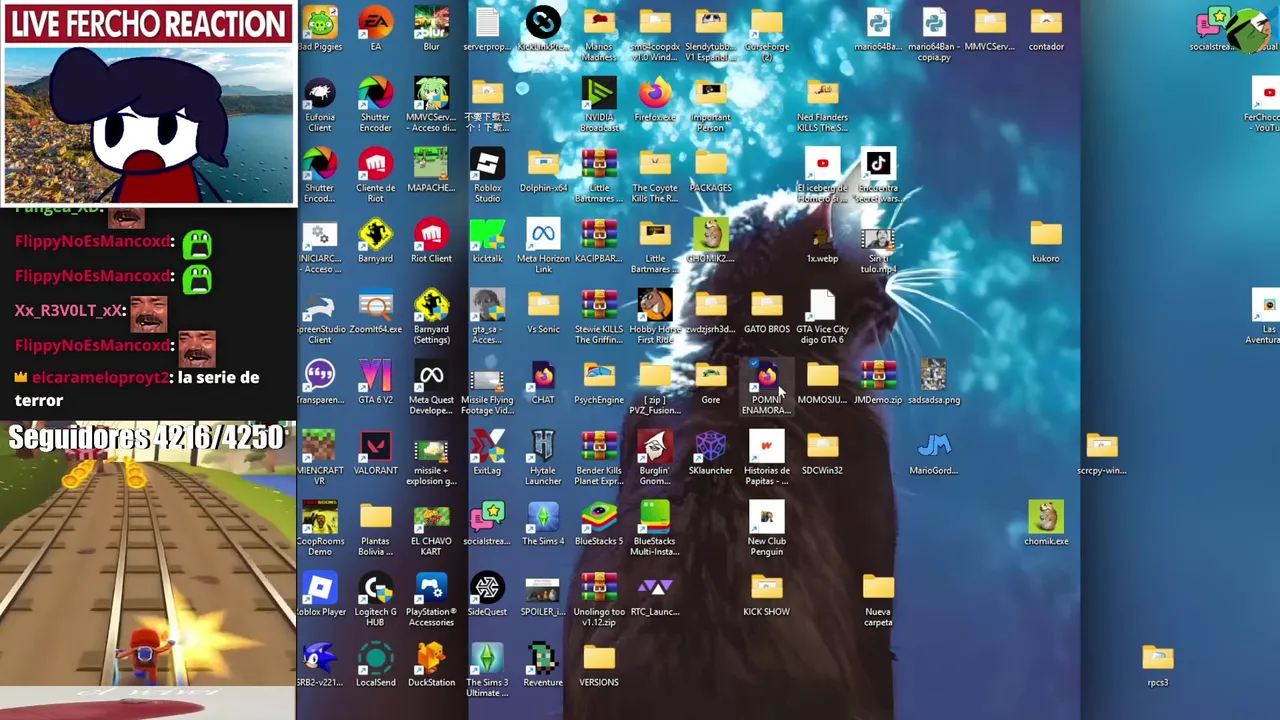Open the rpcs3 folder
Image resolution: width=1280 pixels, height=720 pixels.
pos(1158,659)
